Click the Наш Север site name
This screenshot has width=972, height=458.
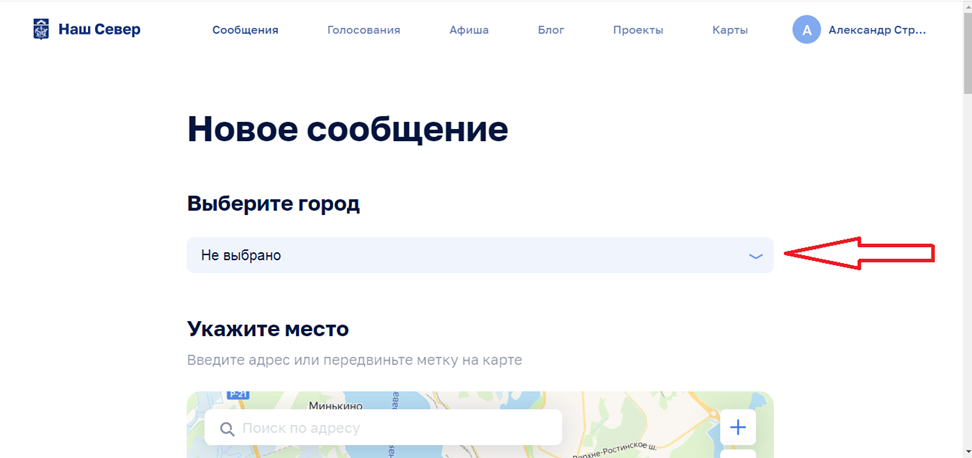coord(99,29)
